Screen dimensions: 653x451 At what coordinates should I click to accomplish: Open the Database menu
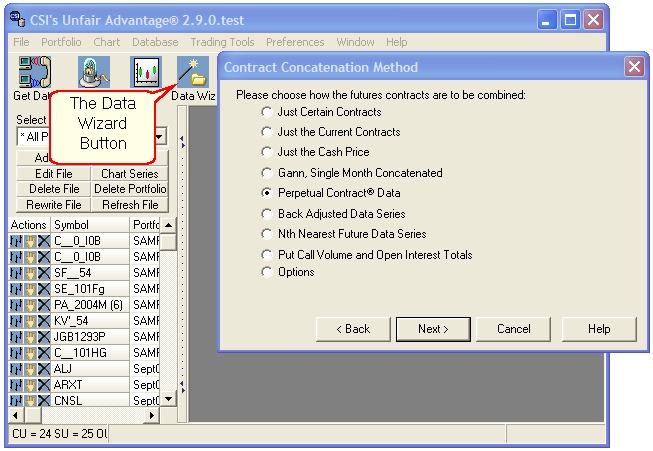[155, 42]
